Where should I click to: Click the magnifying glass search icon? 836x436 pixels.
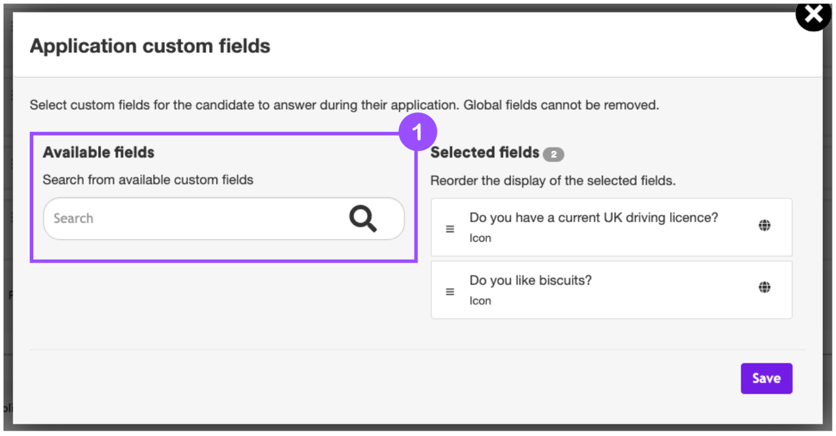click(x=363, y=218)
